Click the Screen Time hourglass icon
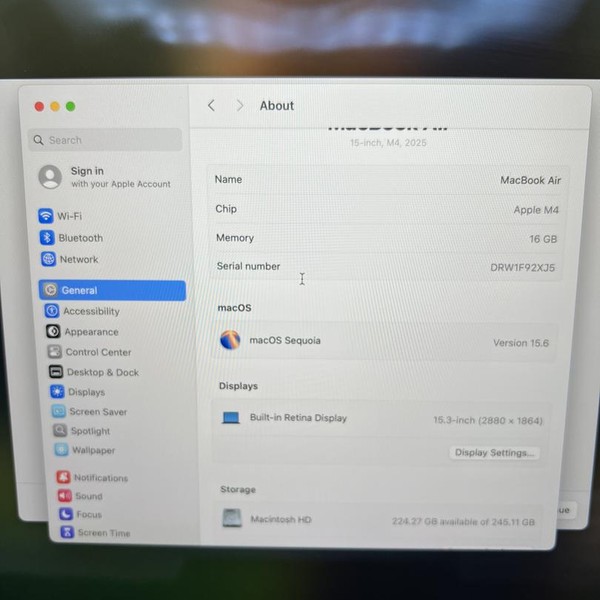This screenshot has width=600, height=600. click(x=67, y=532)
